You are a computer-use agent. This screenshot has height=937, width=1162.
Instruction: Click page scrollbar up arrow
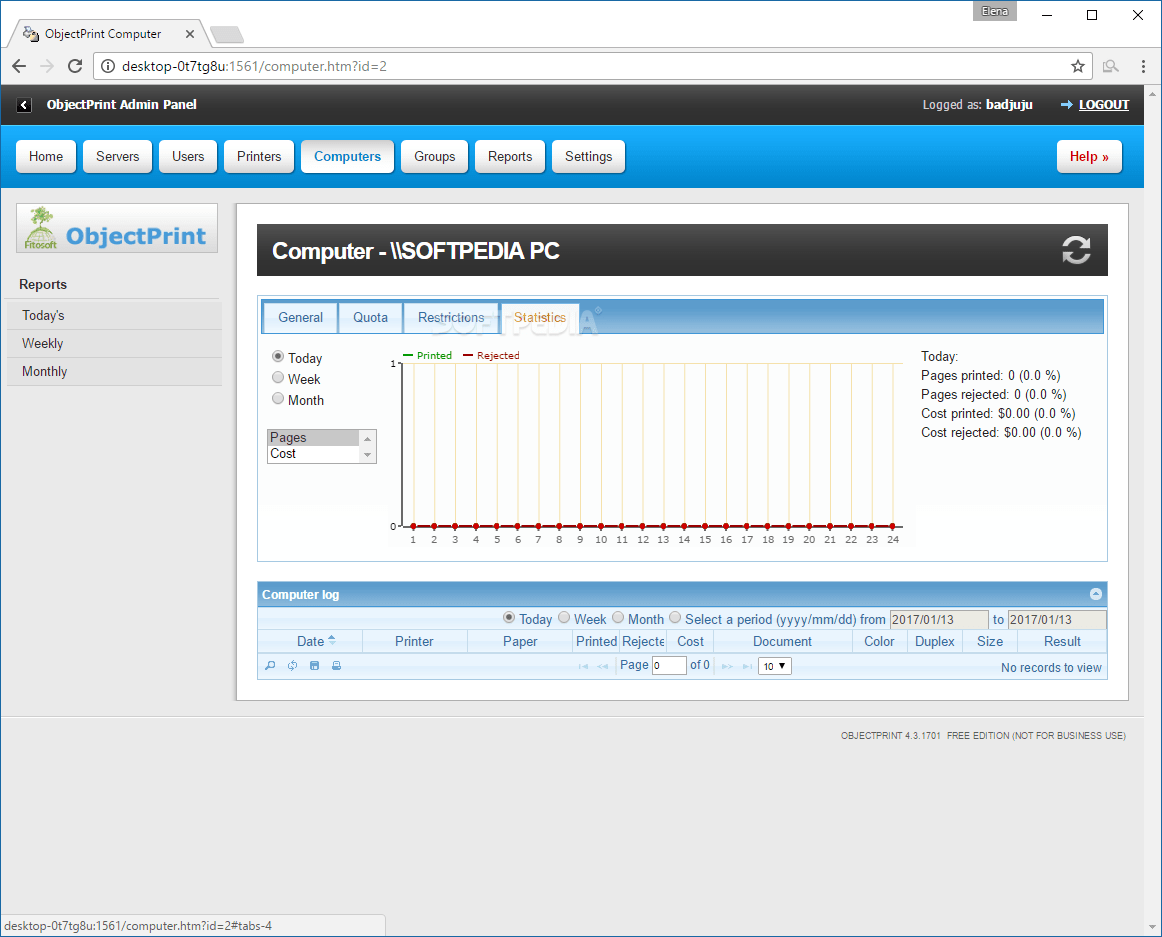click(x=1152, y=93)
